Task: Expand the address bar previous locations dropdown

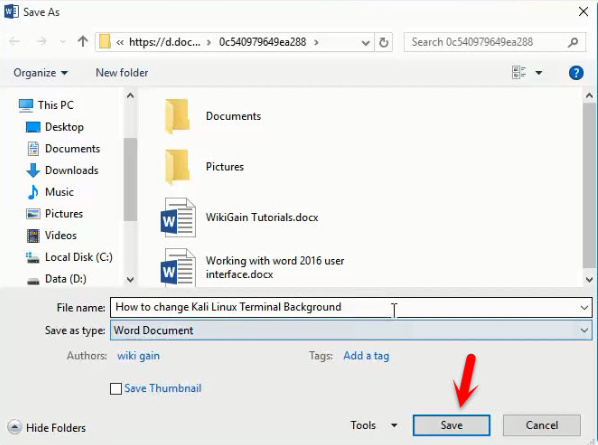Action: tap(365, 43)
